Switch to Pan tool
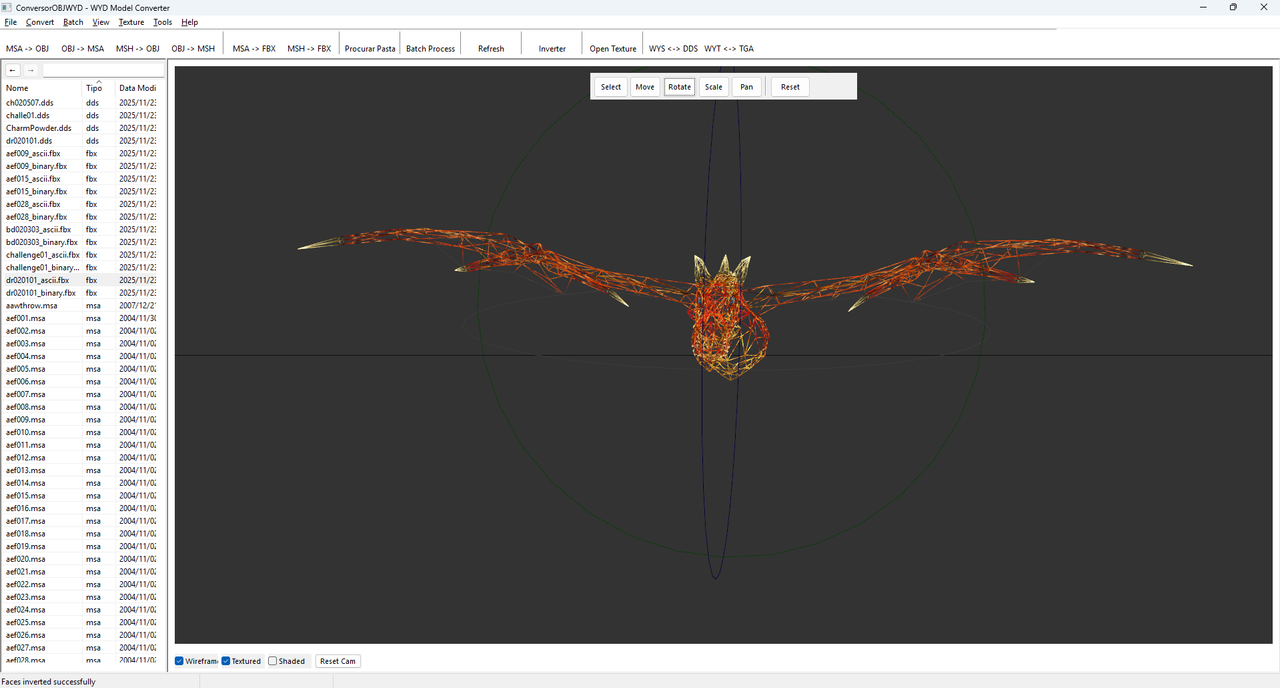The height and width of the screenshot is (688, 1280). click(x=746, y=87)
